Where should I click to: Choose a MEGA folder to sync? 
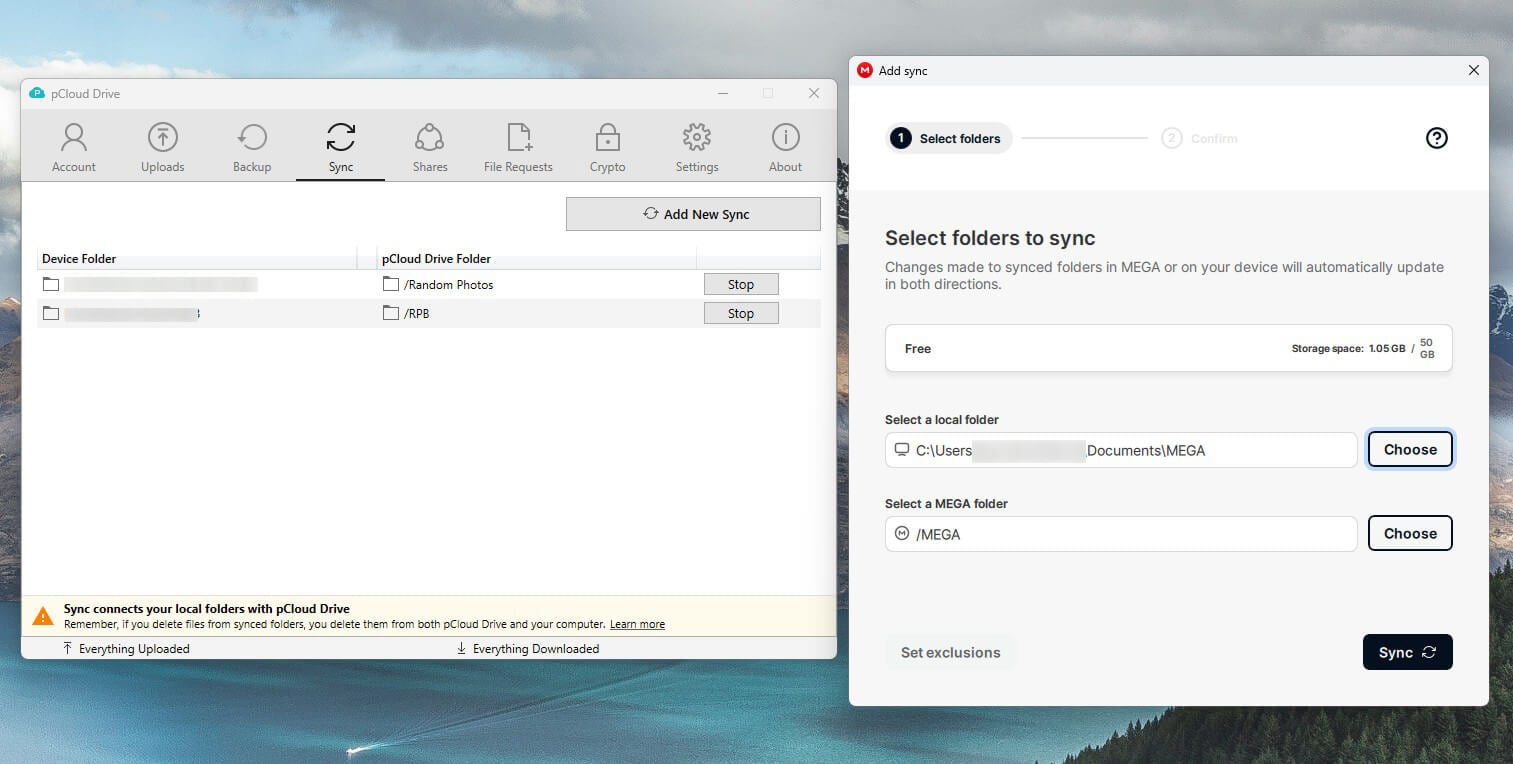point(1409,534)
